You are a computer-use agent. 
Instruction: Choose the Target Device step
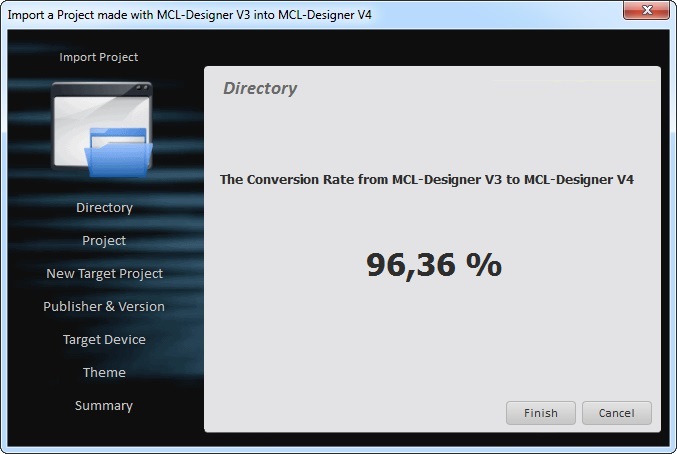click(x=104, y=340)
